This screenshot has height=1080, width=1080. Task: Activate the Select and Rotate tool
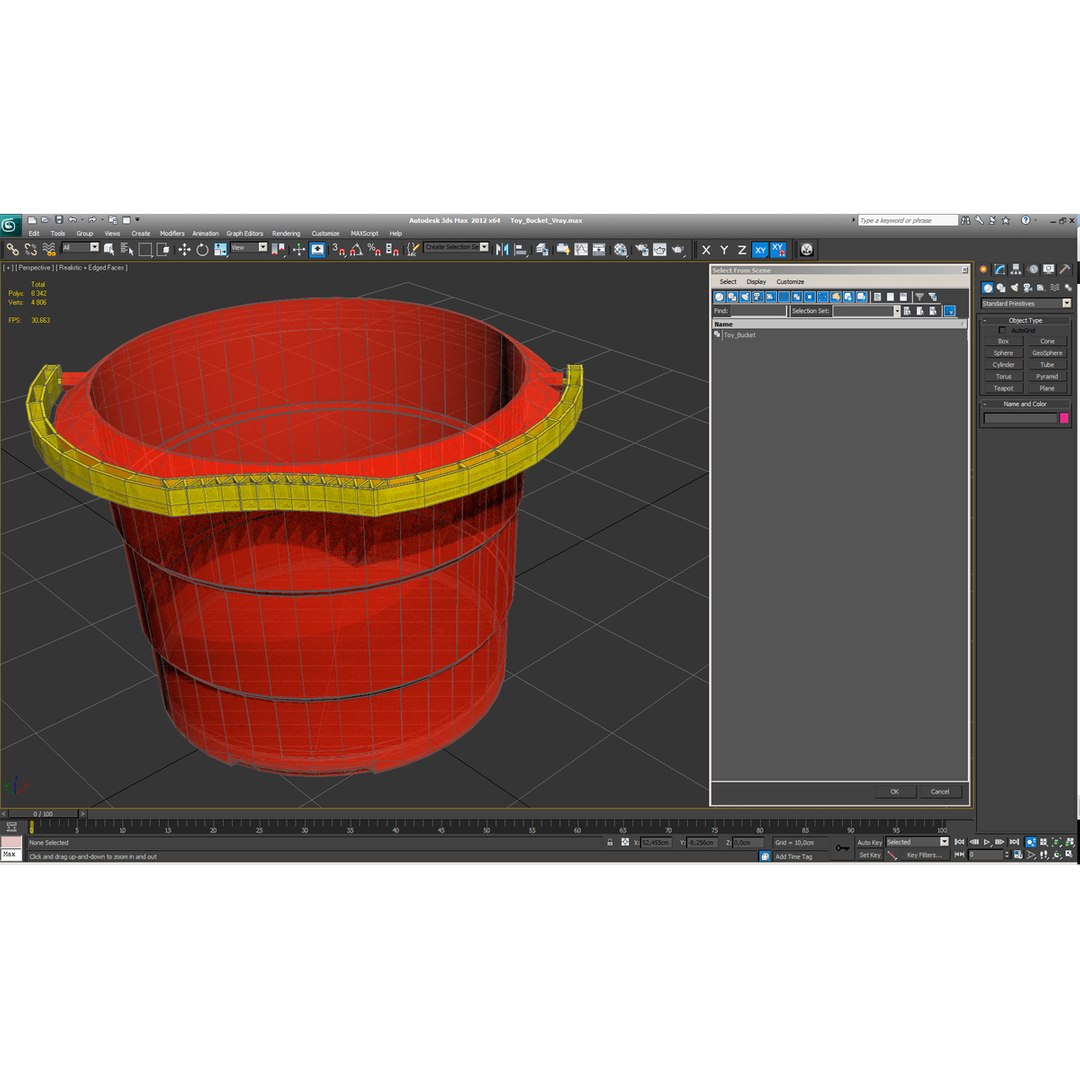(202, 249)
